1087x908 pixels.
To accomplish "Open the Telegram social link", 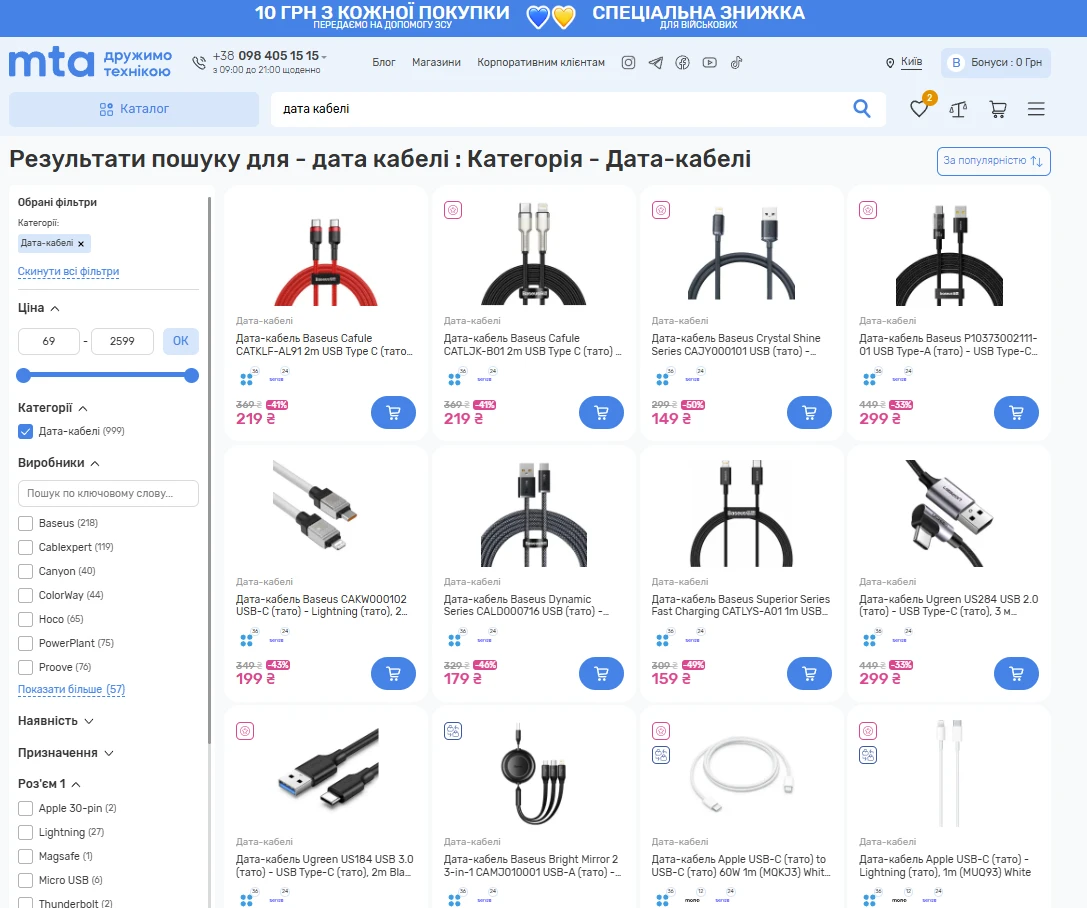I will [655, 62].
